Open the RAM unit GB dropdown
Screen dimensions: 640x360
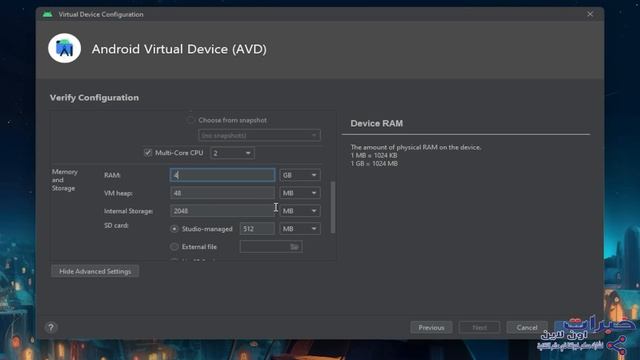(x=300, y=175)
